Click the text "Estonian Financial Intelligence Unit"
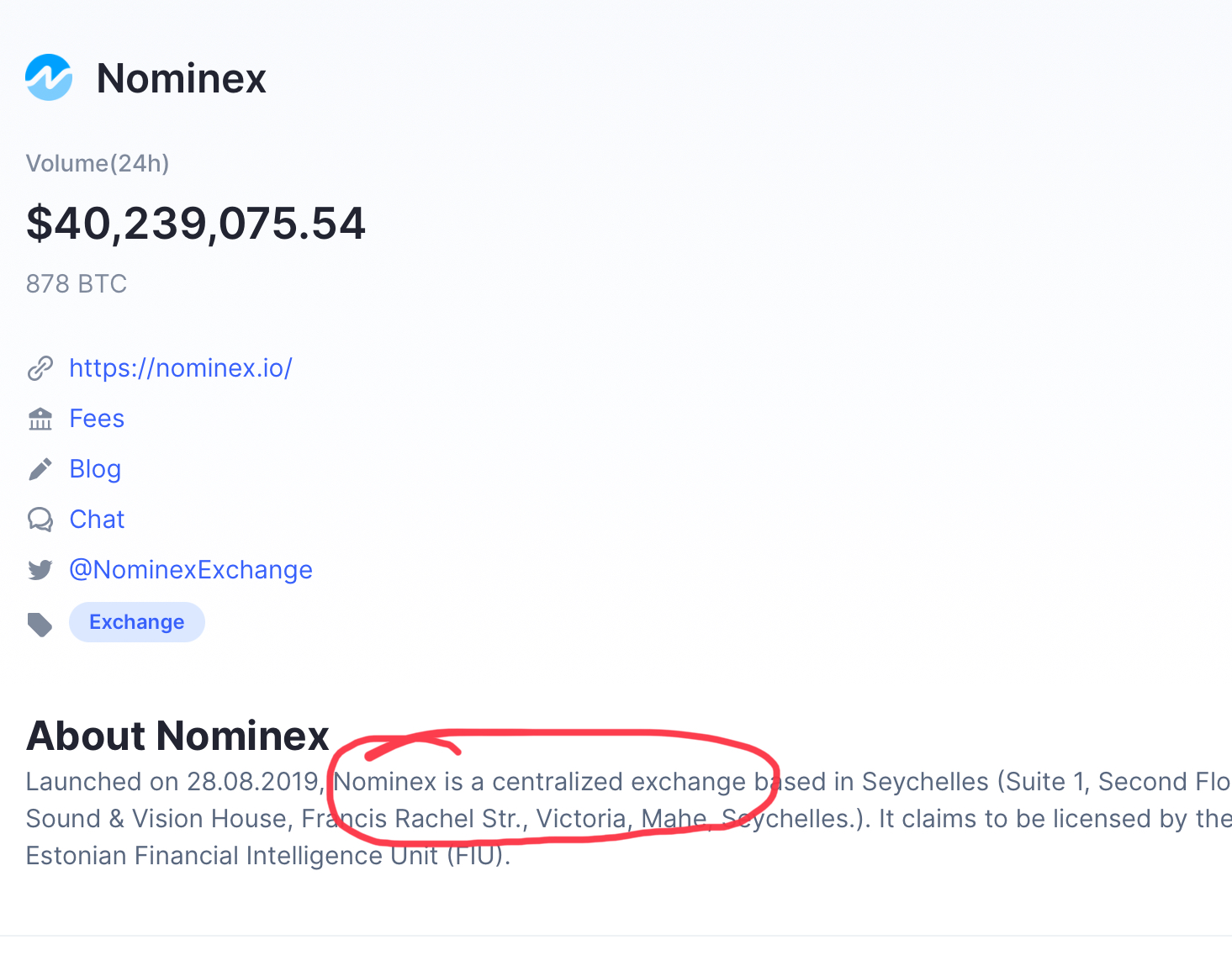The width and height of the screenshot is (1232, 966). (x=233, y=856)
